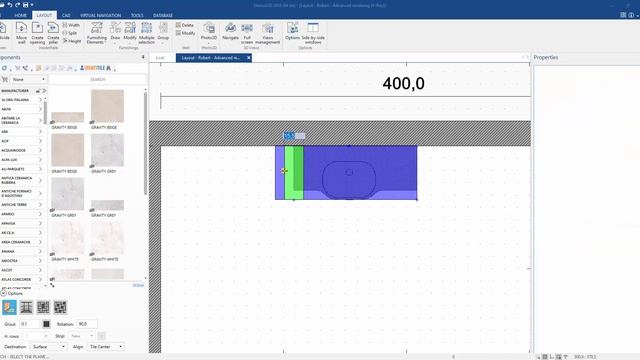Select the Create opening tool
640x360 pixels.
click(x=37, y=33)
